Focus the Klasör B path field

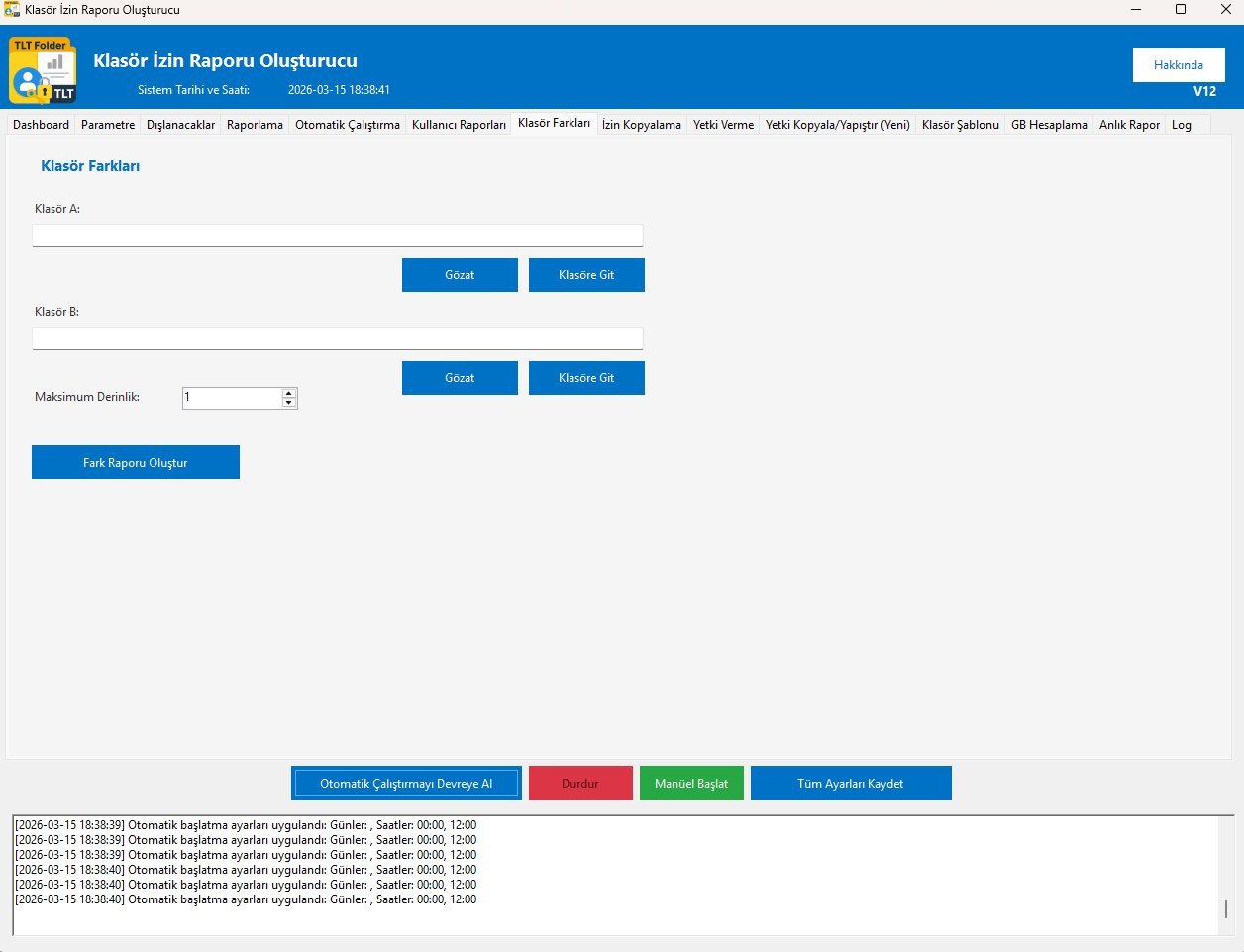pyautogui.click(x=337, y=338)
